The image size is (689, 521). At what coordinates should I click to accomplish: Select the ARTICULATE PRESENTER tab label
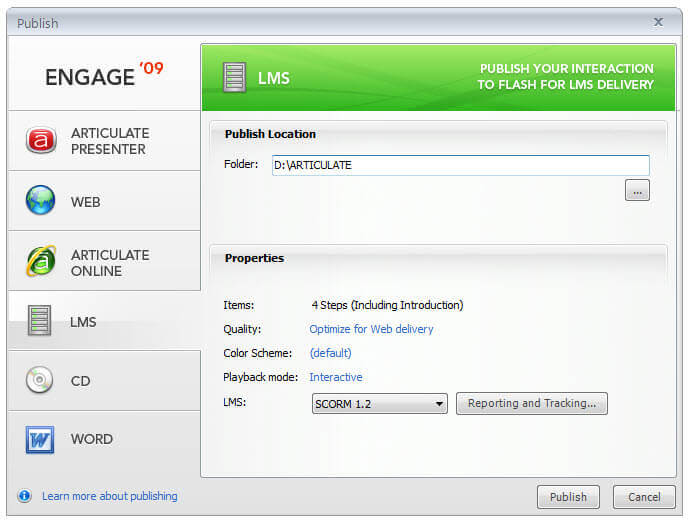(110, 141)
